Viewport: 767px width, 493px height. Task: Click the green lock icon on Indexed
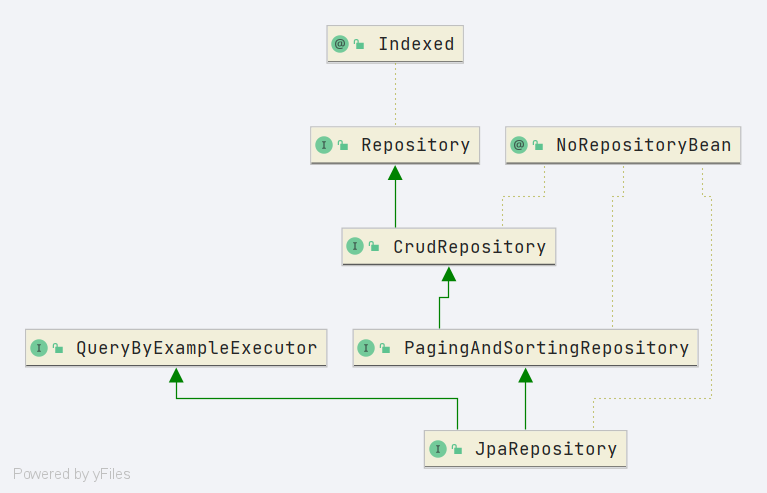point(359,45)
